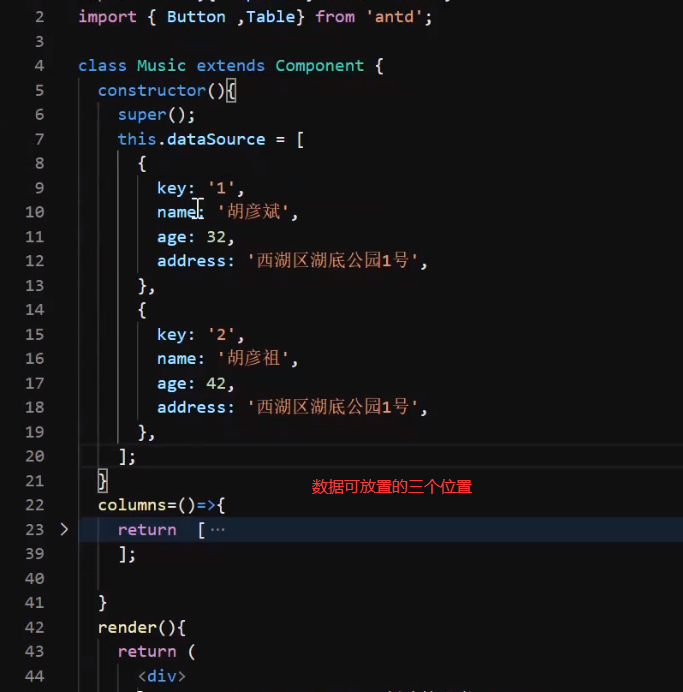Click line number 13 in gutter
Screen dimensions: 683x692
pos(35,286)
